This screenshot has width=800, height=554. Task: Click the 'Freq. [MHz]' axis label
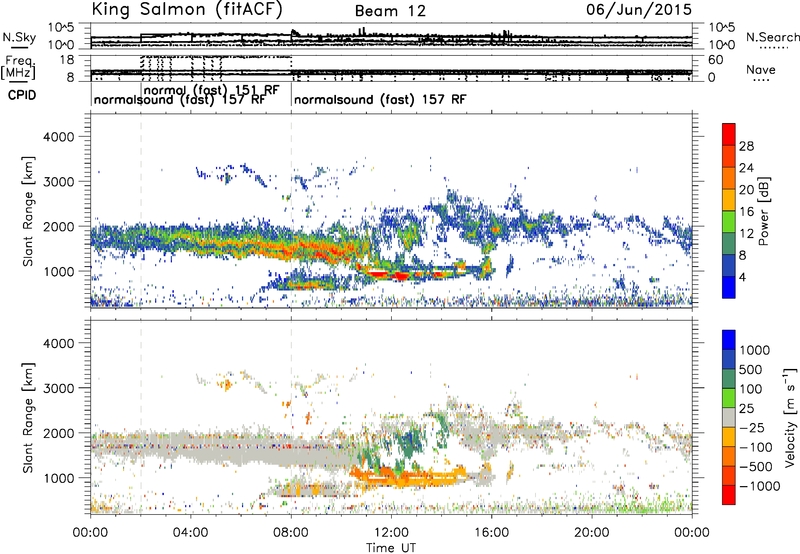click(18, 68)
